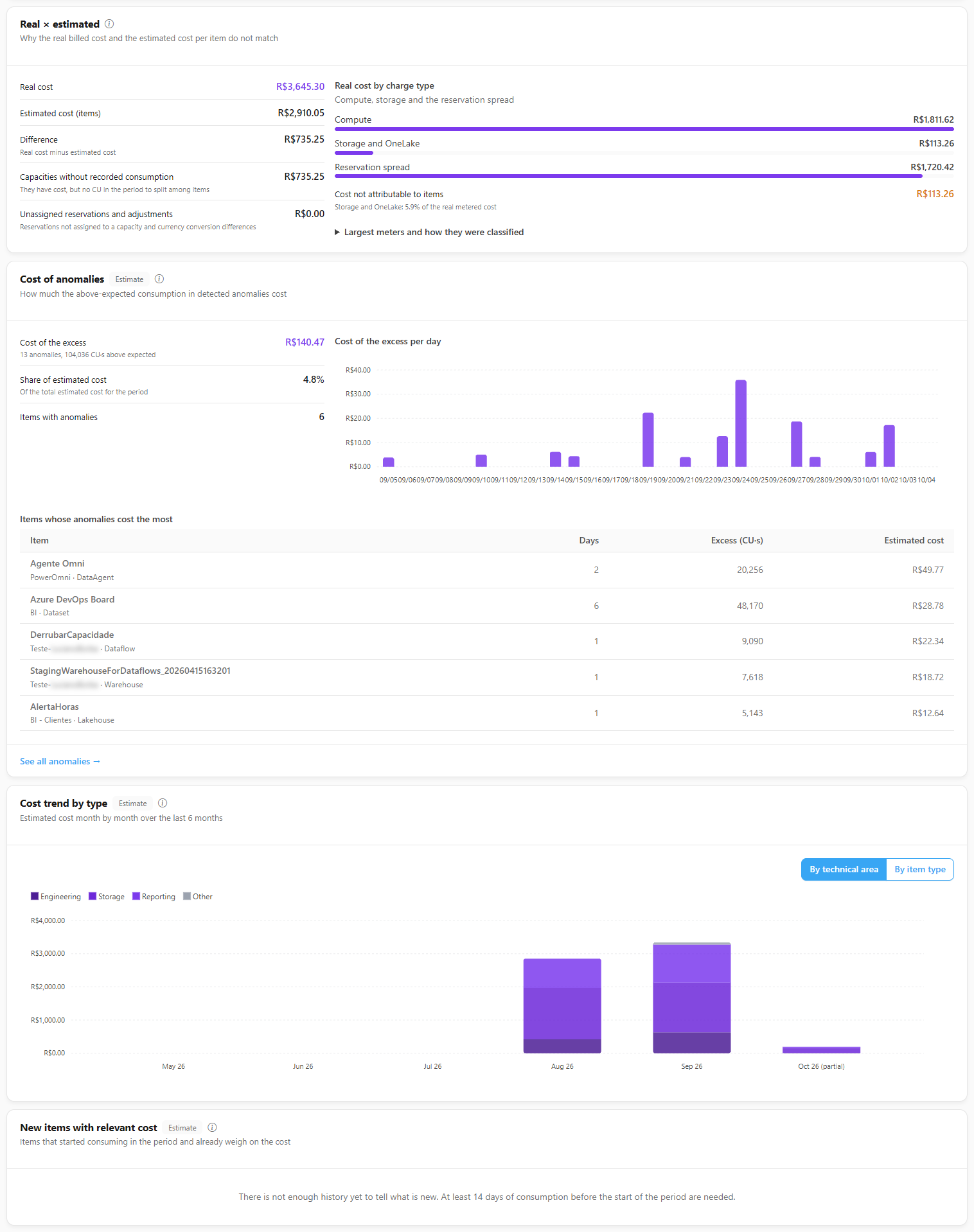
Task: Select the DerrubarCapacidade item row
Action: tap(487, 641)
